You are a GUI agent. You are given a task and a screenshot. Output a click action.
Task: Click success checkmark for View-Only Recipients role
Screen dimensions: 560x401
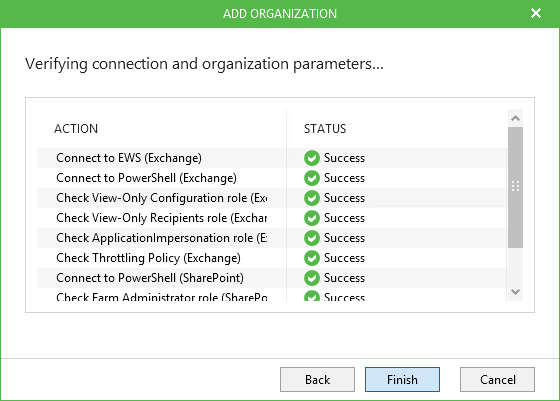click(312, 218)
